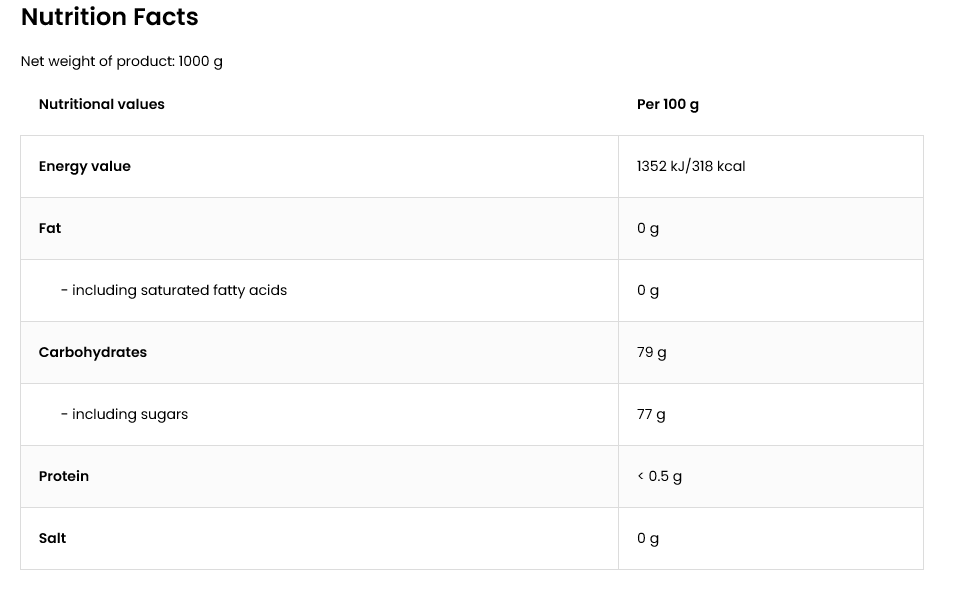Select the Carbohydrates row label
The image size is (975, 594).
click(x=93, y=353)
